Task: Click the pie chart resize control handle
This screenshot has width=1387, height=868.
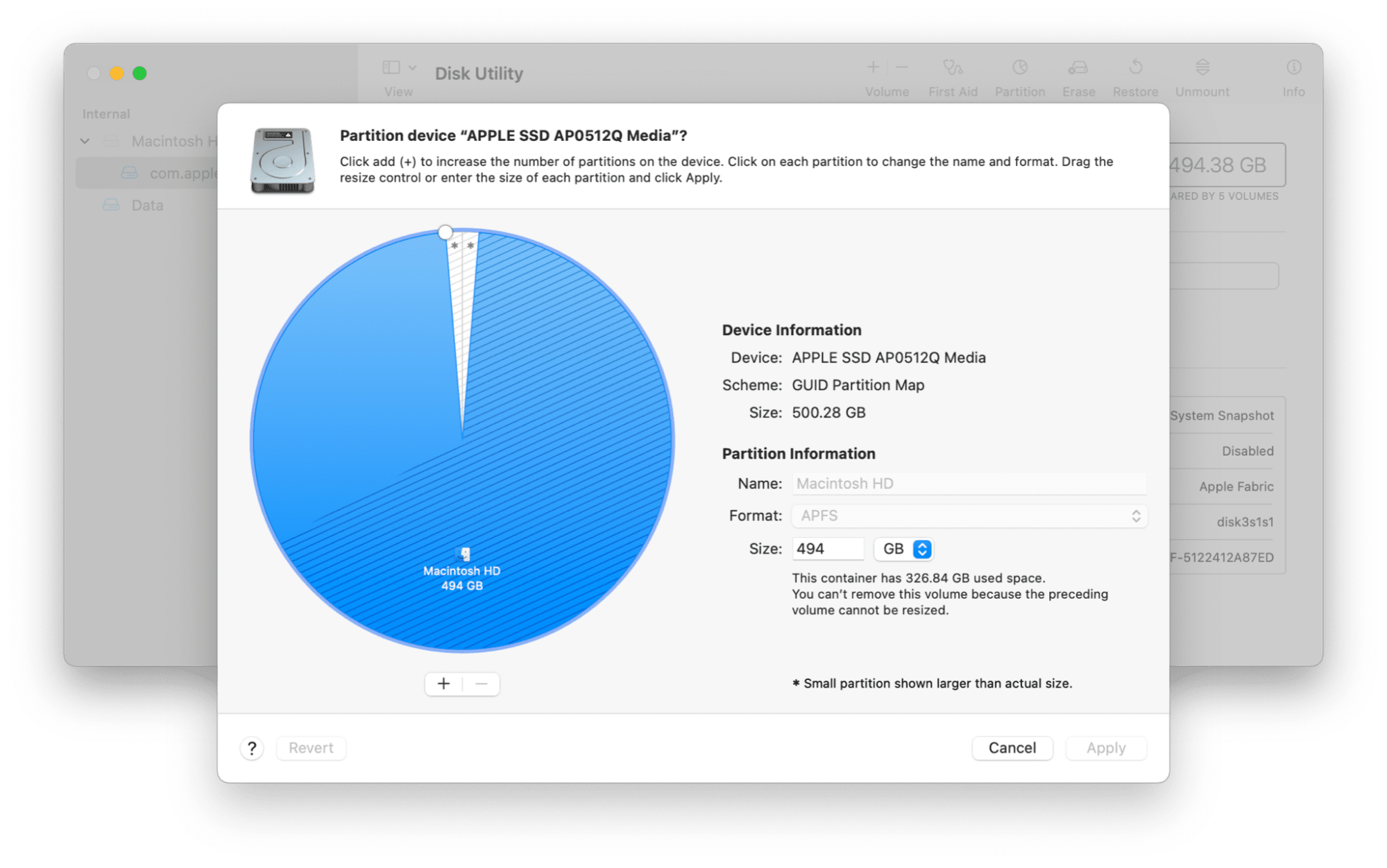Action: point(445,232)
